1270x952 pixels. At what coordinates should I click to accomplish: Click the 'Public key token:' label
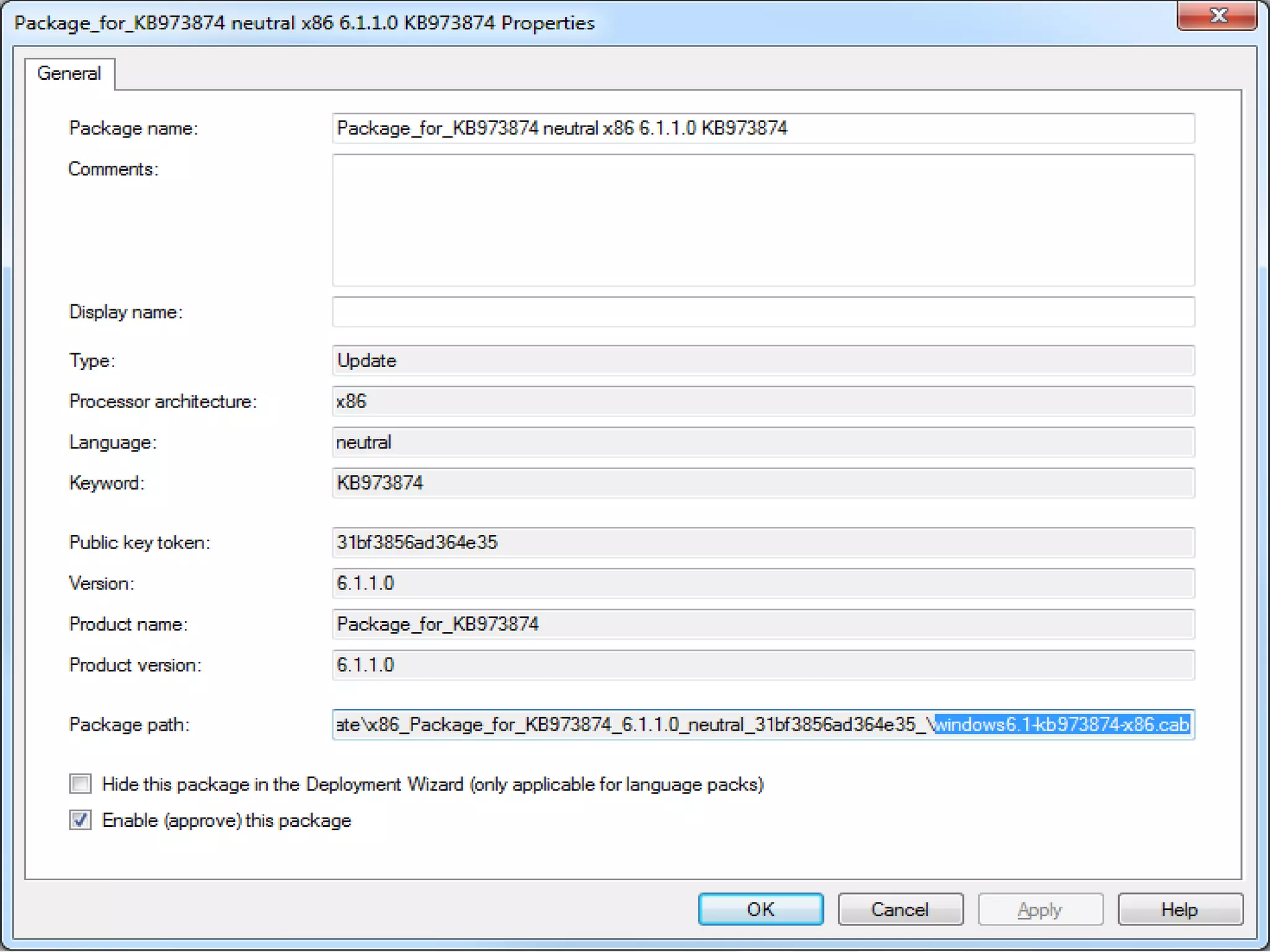click(x=140, y=543)
